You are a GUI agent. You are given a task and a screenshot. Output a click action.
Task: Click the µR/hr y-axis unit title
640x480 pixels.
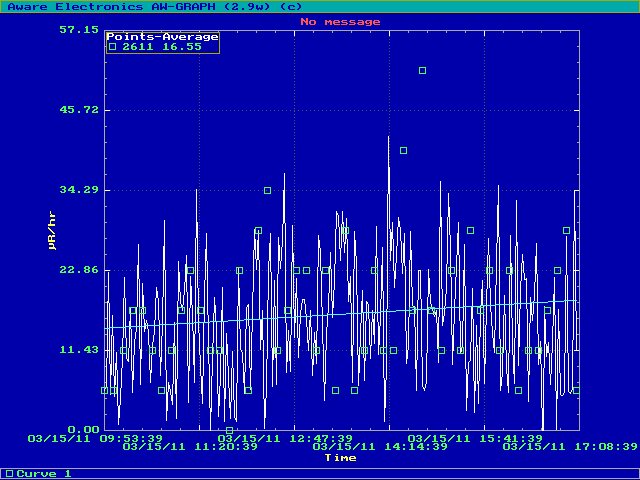tap(52, 230)
